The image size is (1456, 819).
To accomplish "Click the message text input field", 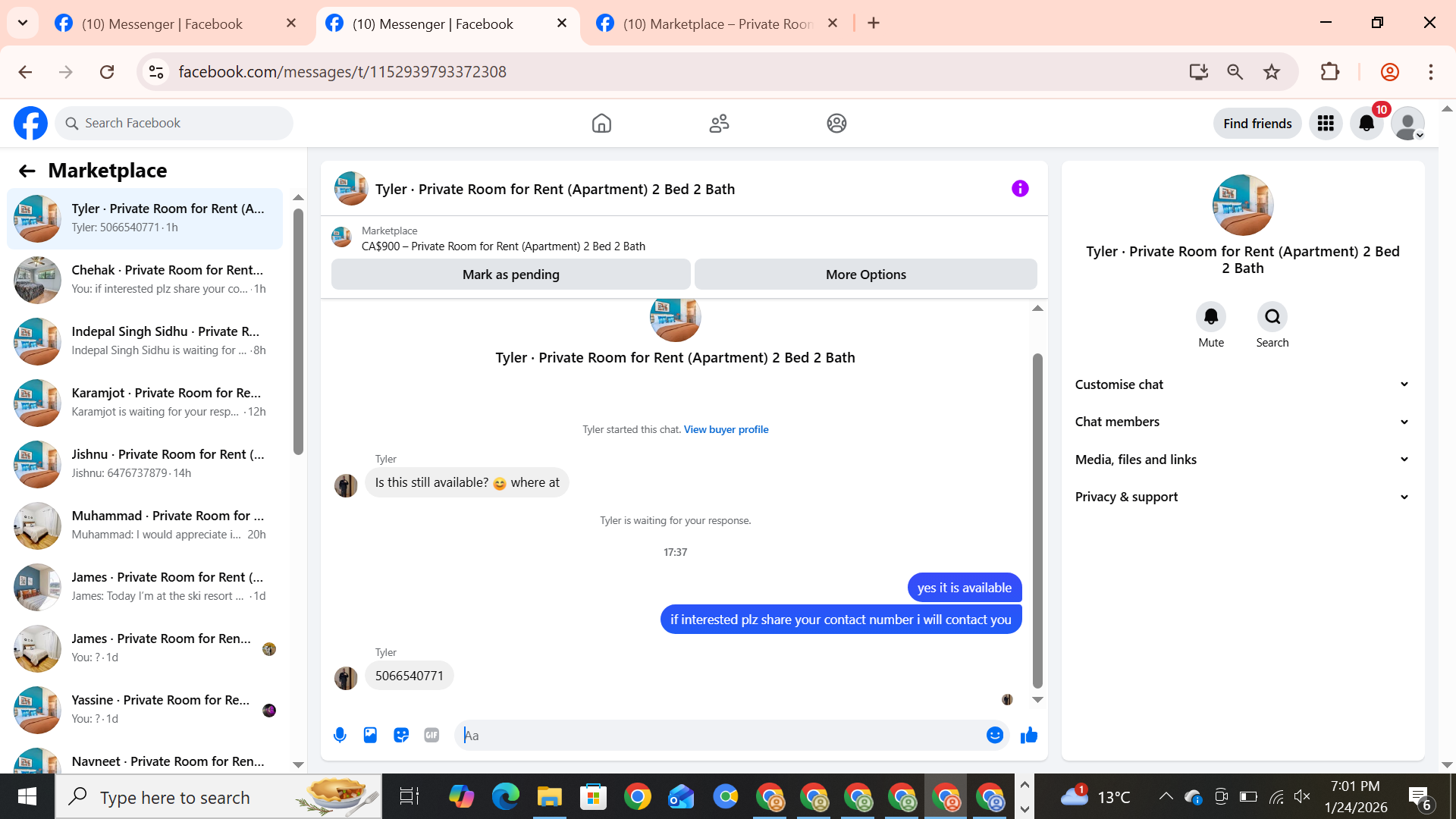I will tap(720, 735).
